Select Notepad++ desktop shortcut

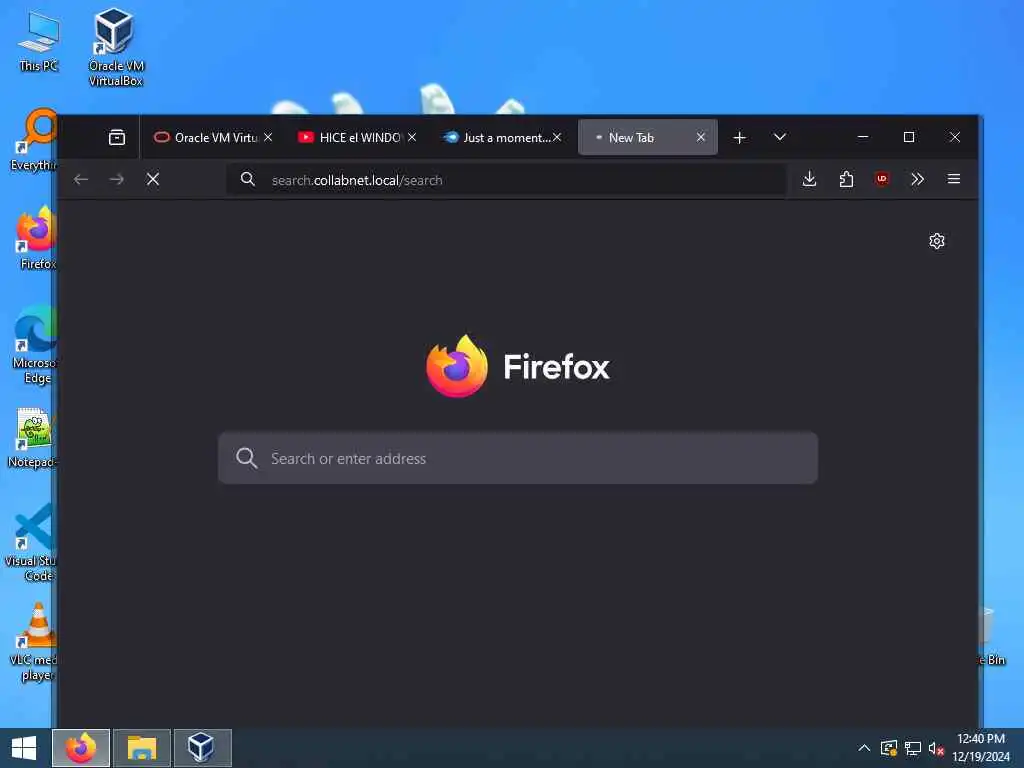tap(33, 438)
